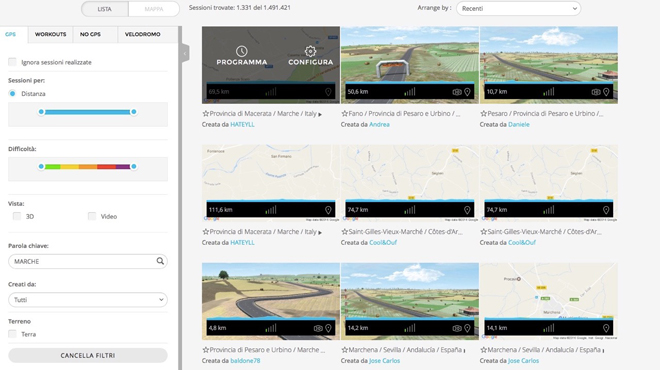
Task: Favorite the Pesaro 10,7 km session star
Action: pyautogui.click(x=484, y=114)
